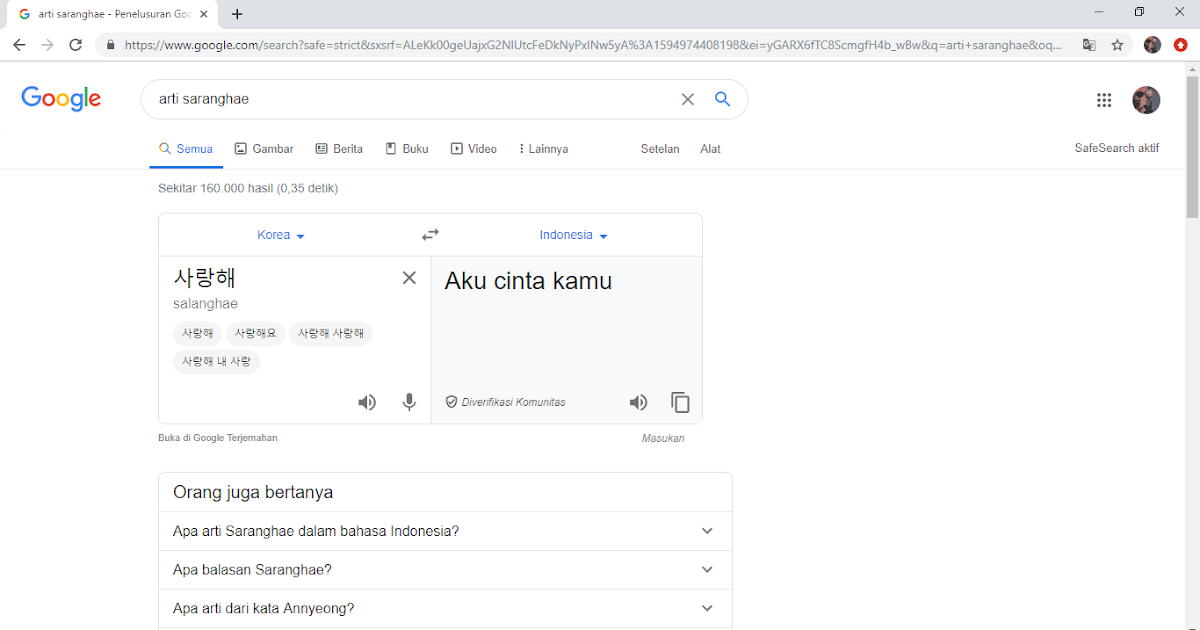The width and height of the screenshot is (1200, 630).
Task: Click the Masukan feedback link
Action: coord(663,438)
